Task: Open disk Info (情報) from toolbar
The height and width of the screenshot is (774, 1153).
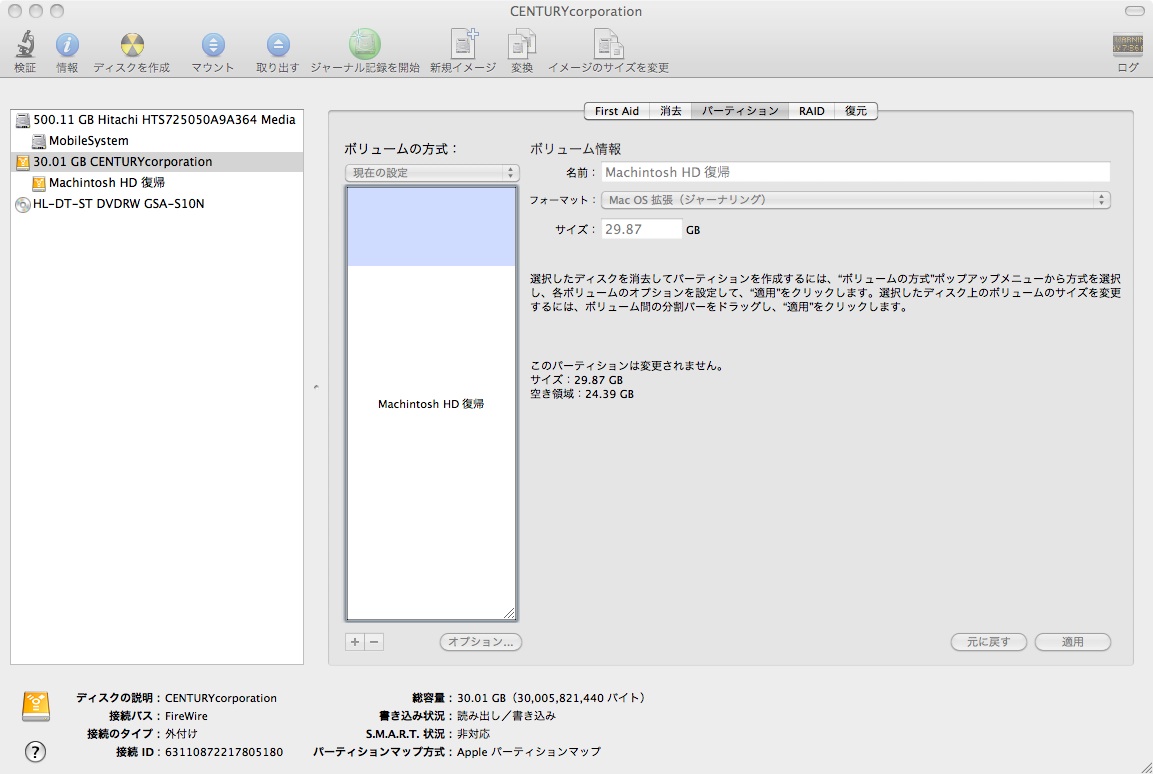Action: tap(67, 46)
